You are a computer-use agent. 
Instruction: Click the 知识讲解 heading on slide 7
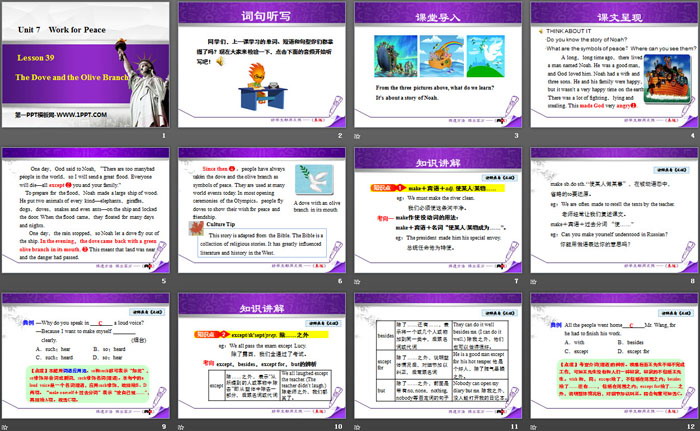tap(438, 163)
